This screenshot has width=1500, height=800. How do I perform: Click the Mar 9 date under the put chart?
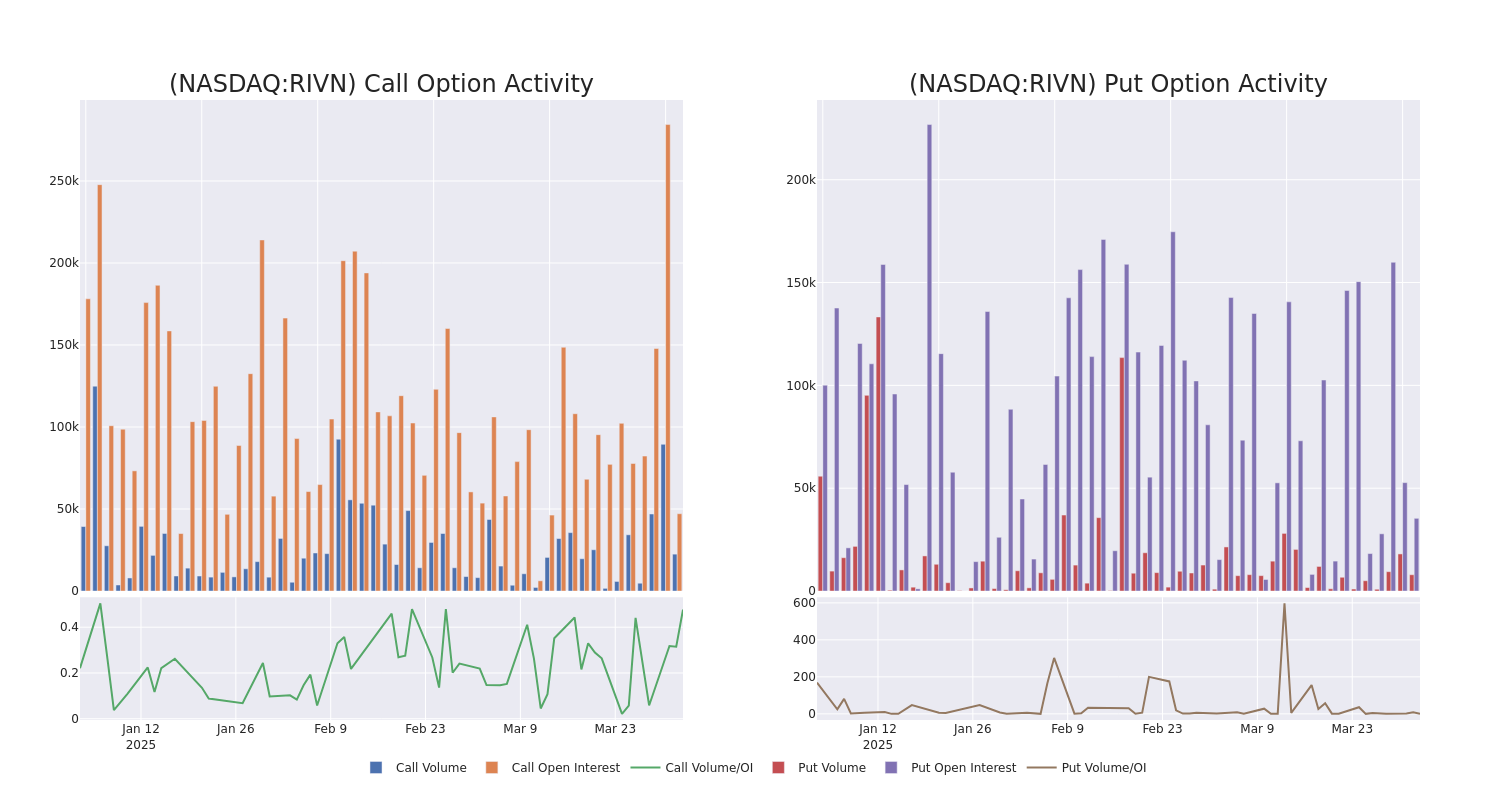click(x=1257, y=729)
